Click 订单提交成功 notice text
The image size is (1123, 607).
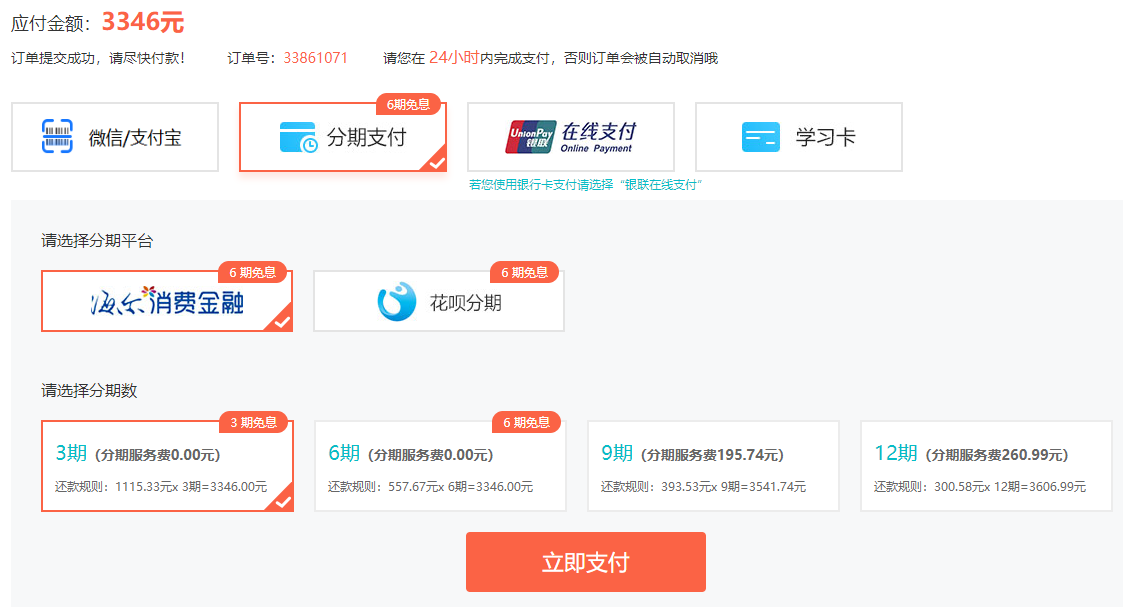(98, 58)
